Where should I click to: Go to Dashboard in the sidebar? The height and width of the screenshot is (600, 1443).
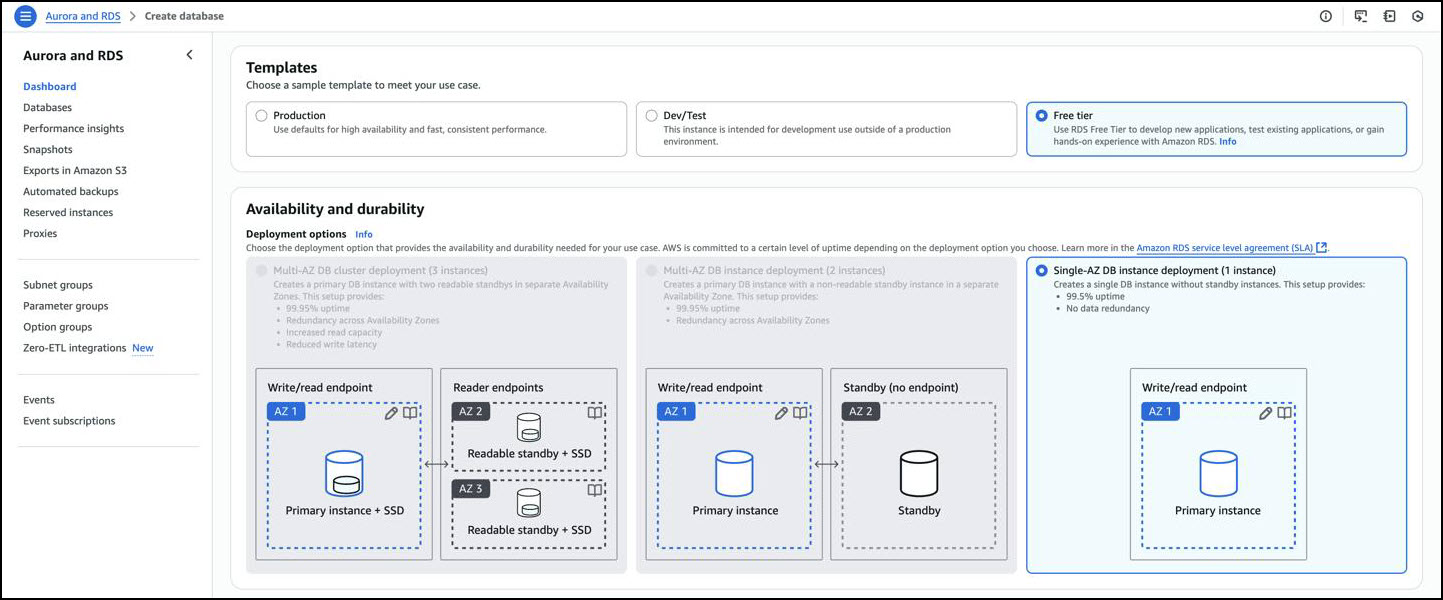50,86
